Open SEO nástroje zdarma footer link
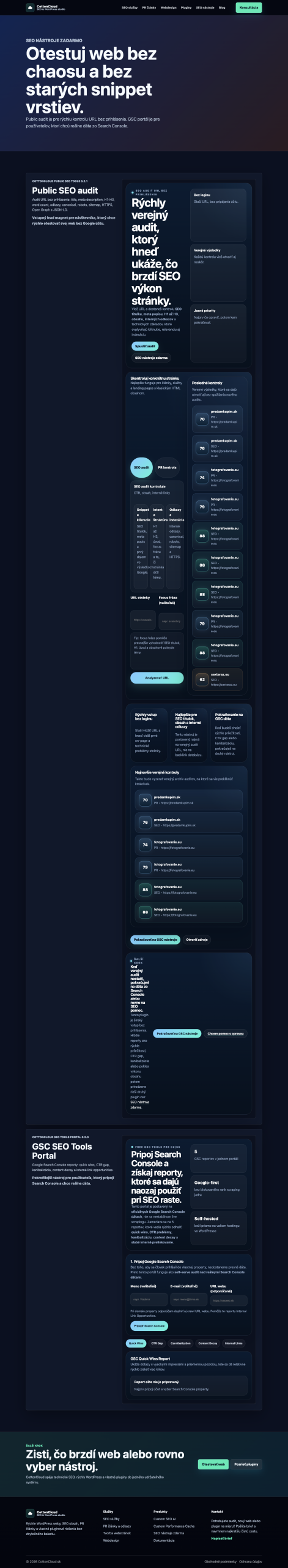 [169, 1533]
